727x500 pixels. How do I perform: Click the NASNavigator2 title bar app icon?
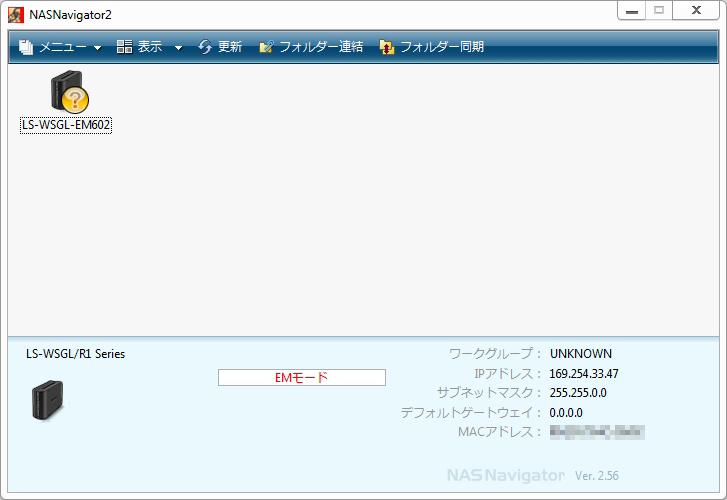pos(16,15)
